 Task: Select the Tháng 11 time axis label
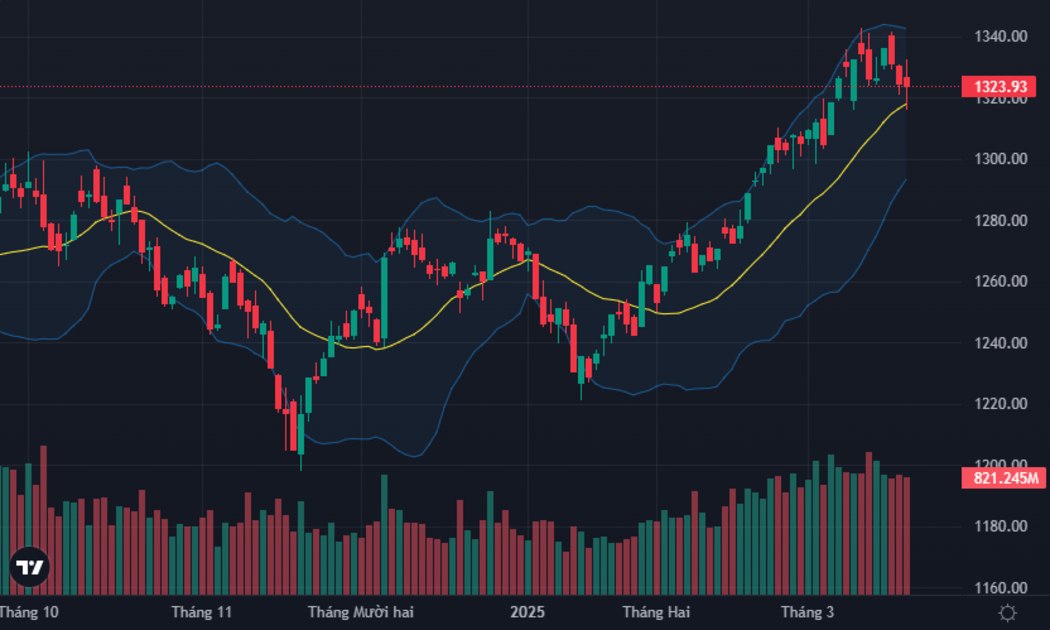(x=202, y=612)
